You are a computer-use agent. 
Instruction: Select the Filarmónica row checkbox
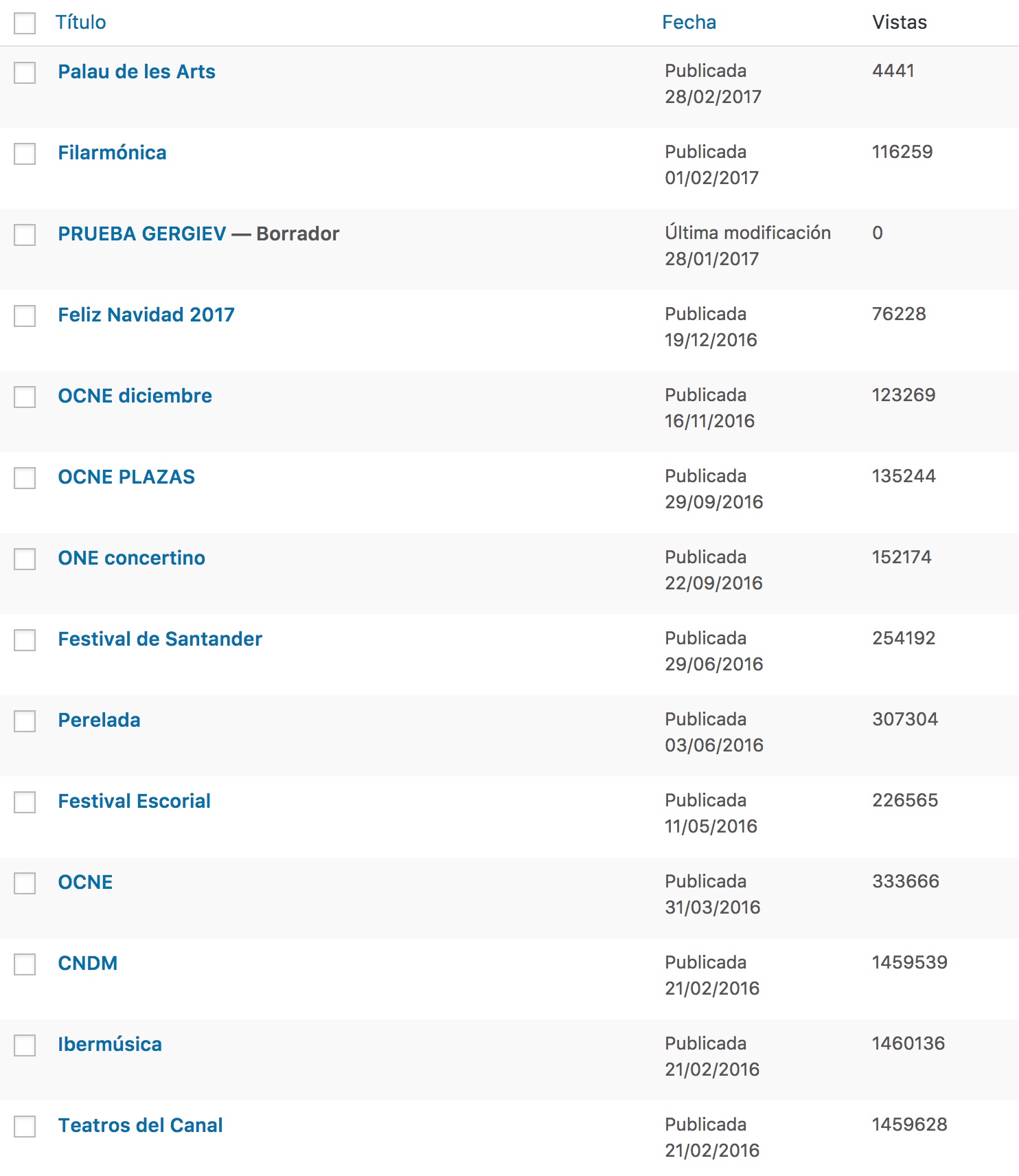(25, 154)
